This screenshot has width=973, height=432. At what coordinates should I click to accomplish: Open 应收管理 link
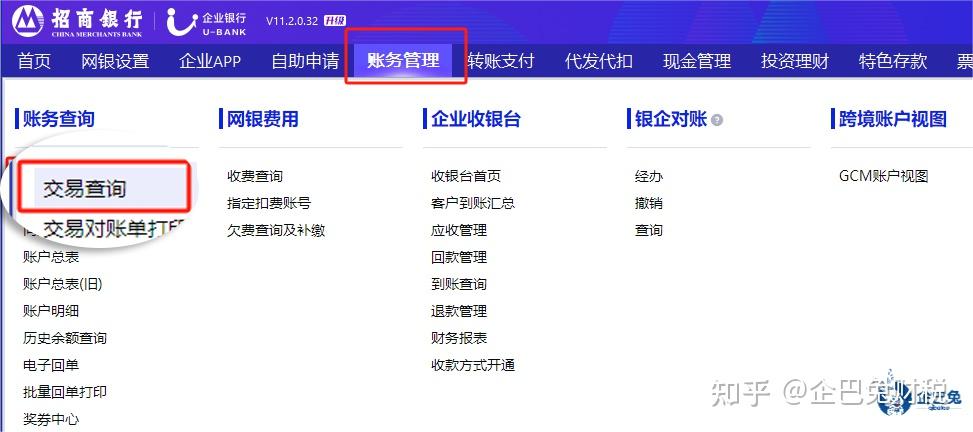click(459, 230)
